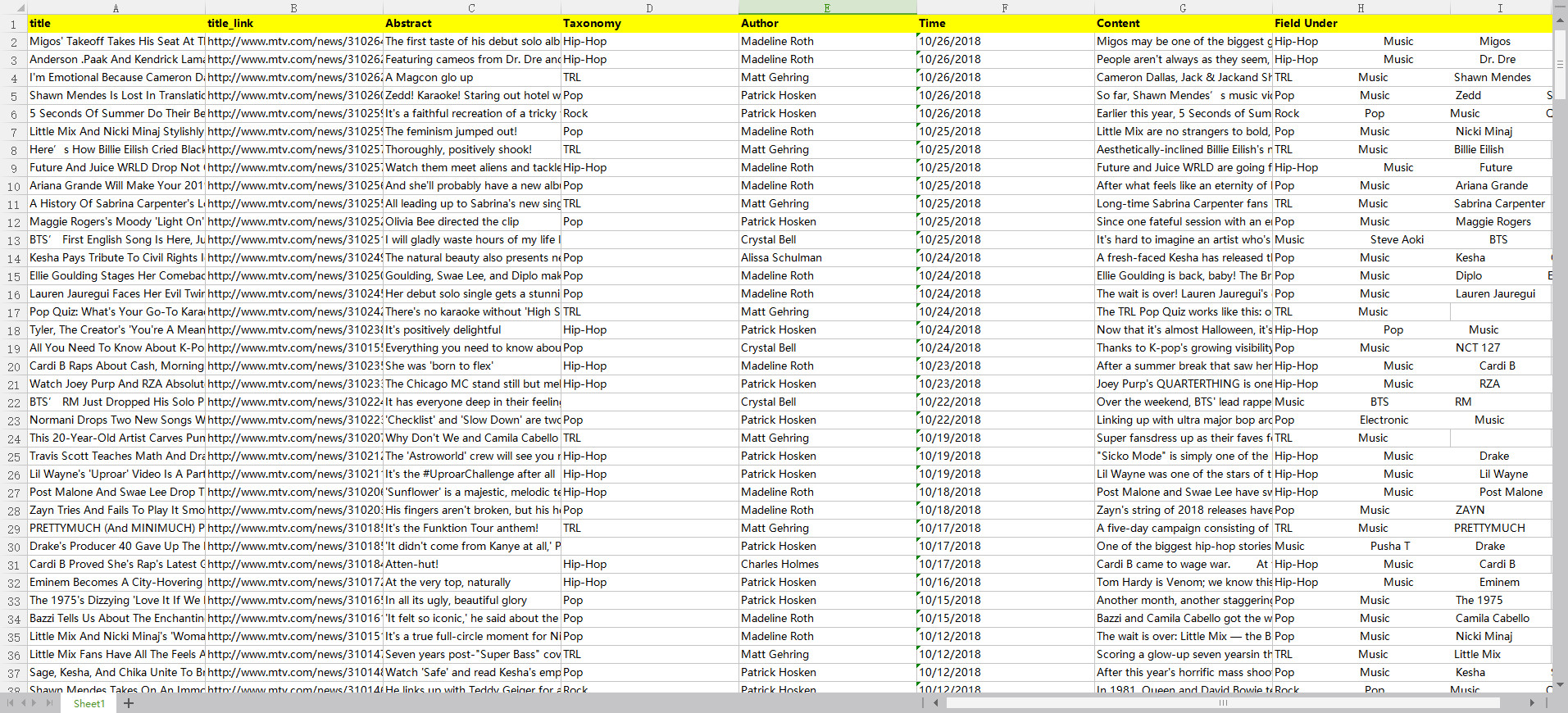Click the 'Taxonomy' header cell
Image resolution: width=1568 pixels, height=713 pixels.
pyautogui.click(x=650, y=24)
